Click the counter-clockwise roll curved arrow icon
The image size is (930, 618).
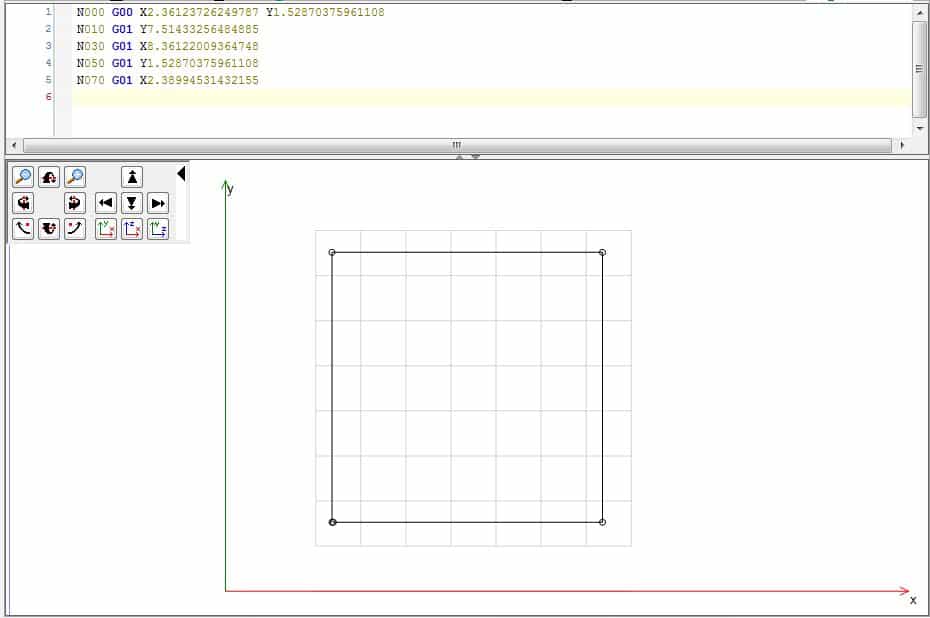(x=23, y=229)
